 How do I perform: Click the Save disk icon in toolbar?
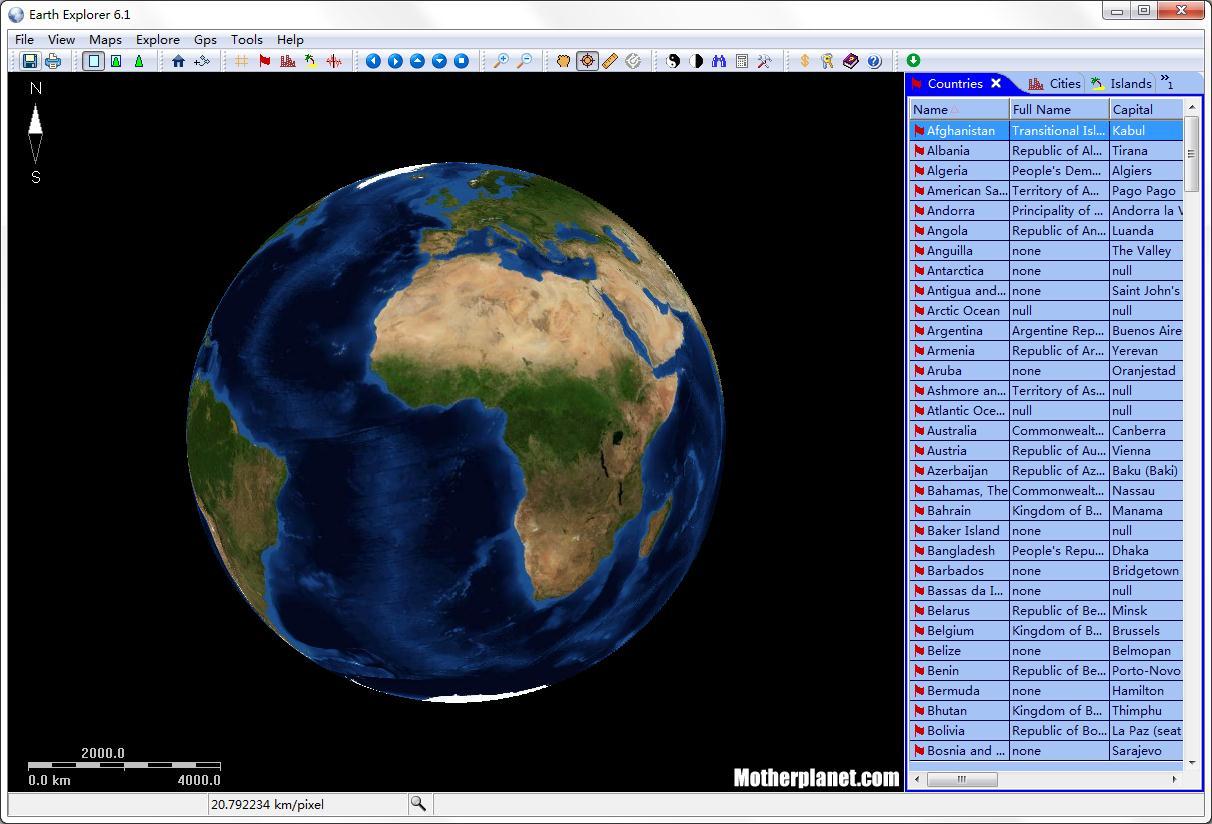click(x=30, y=61)
